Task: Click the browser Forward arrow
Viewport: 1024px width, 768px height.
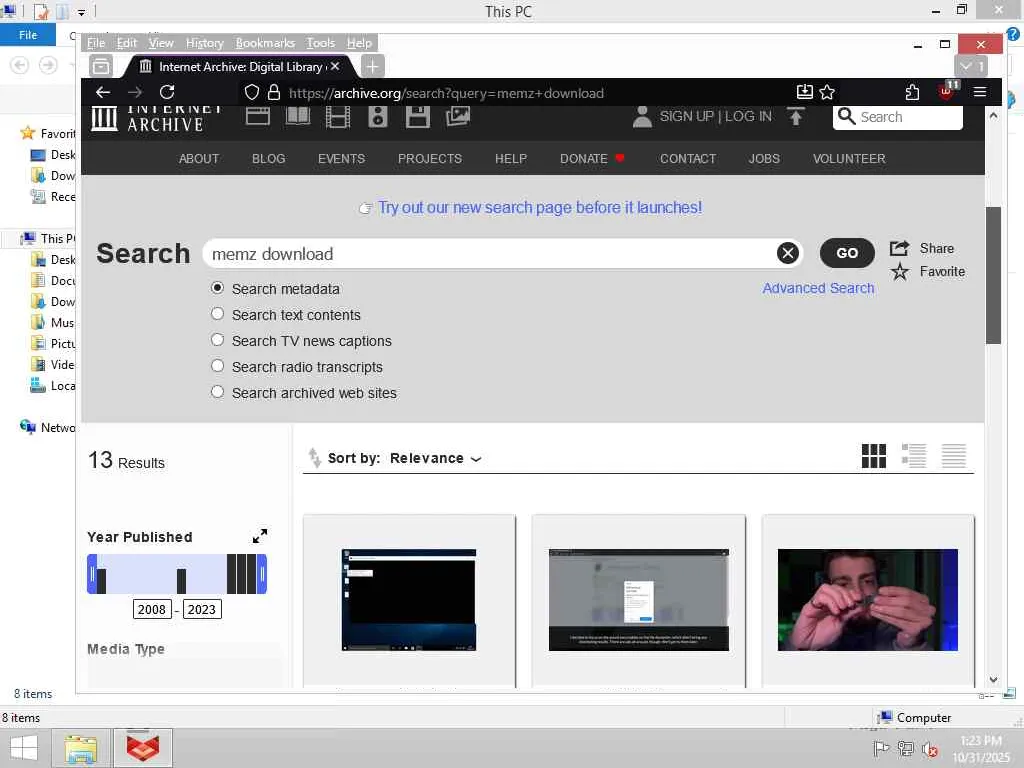Action: [x=135, y=92]
